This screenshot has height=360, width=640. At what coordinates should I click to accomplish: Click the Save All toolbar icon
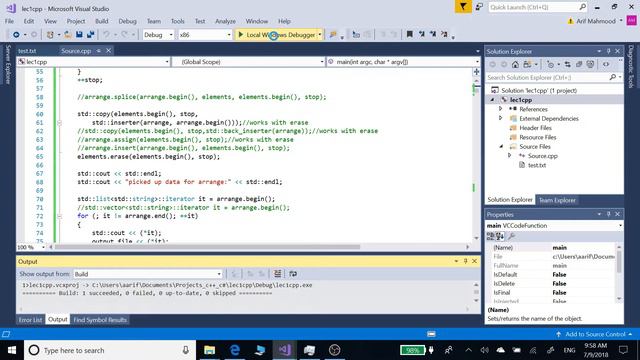click(90, 35)
